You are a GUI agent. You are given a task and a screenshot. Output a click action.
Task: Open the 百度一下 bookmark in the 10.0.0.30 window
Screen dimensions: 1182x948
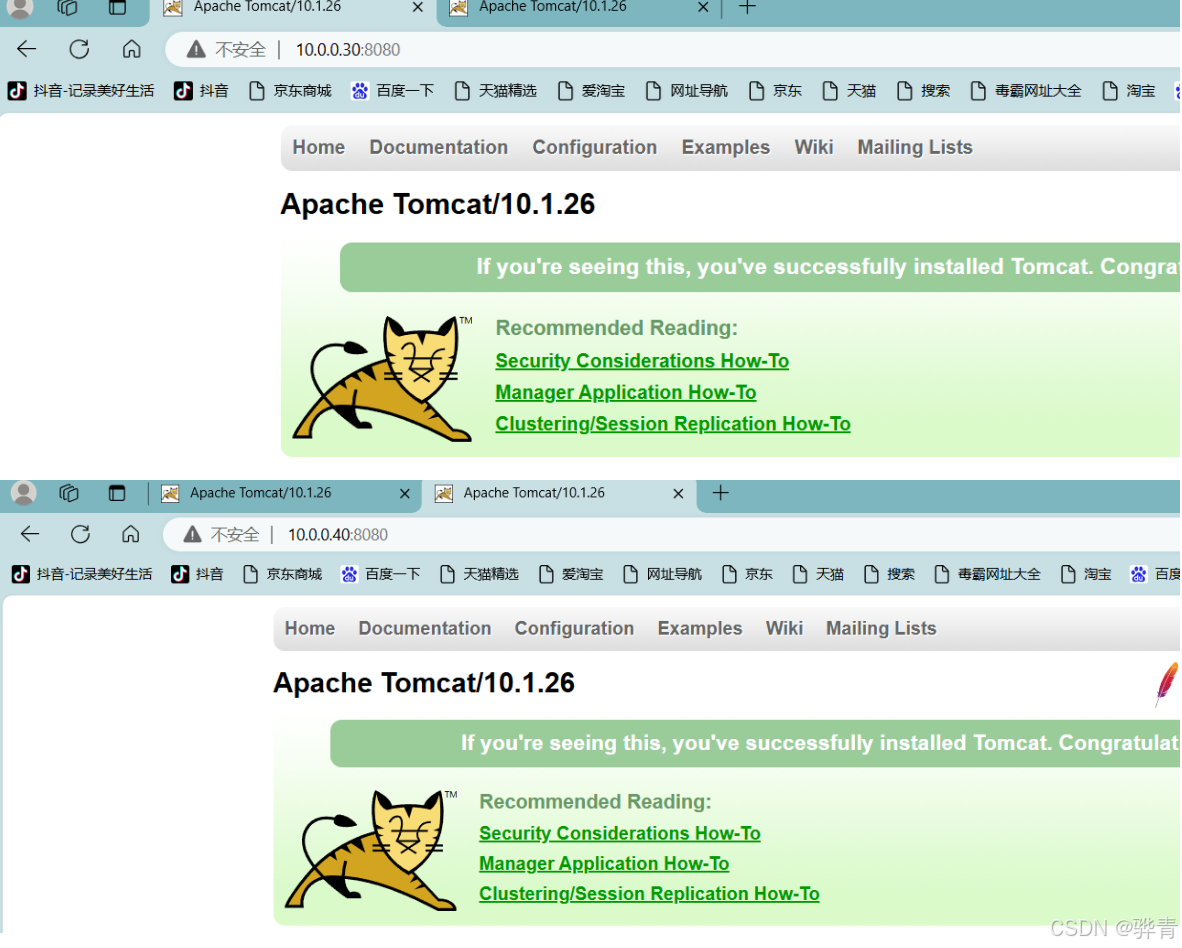(x=393, y=91)
